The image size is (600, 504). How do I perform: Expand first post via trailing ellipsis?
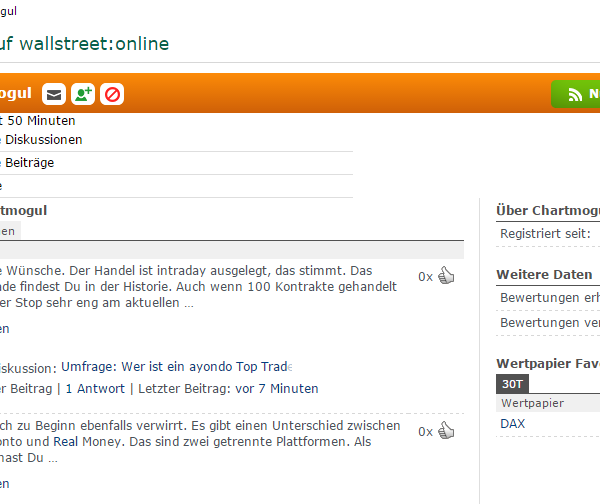point(189,303)
